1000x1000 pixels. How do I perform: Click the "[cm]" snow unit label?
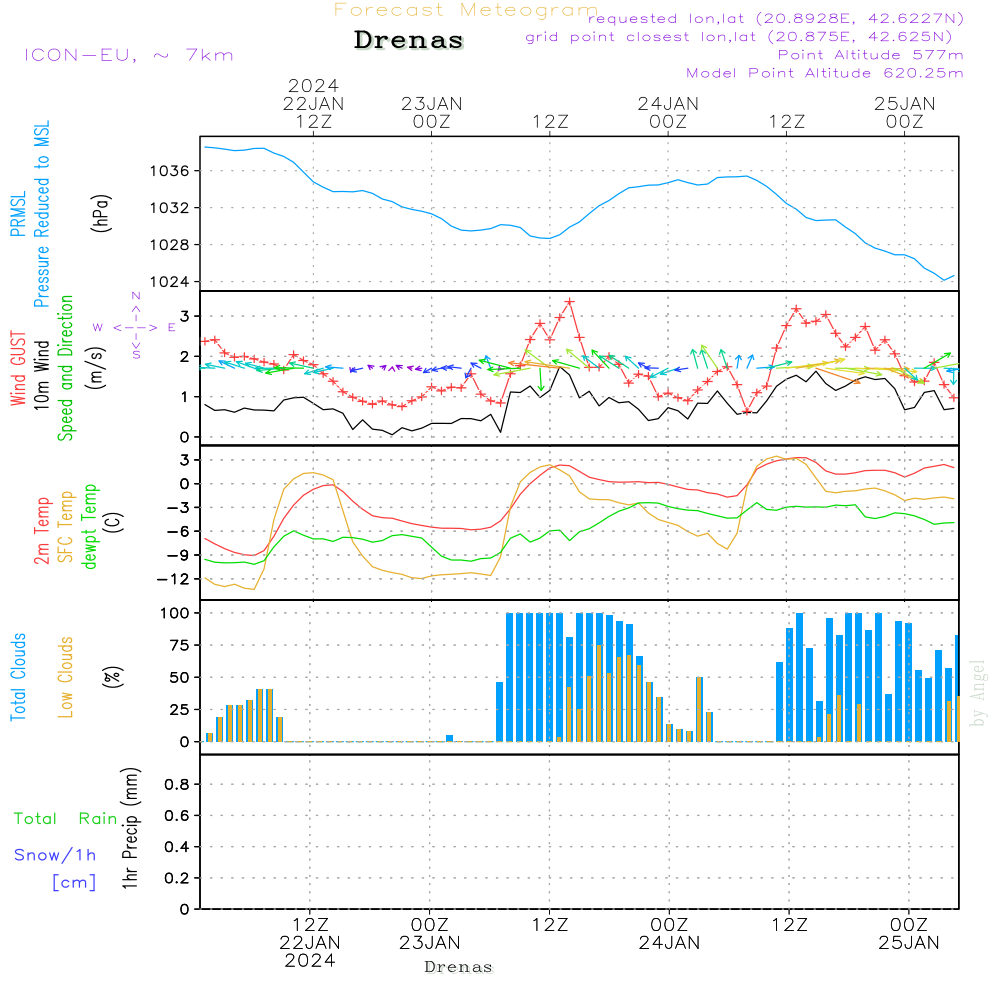tap(74, 883)
